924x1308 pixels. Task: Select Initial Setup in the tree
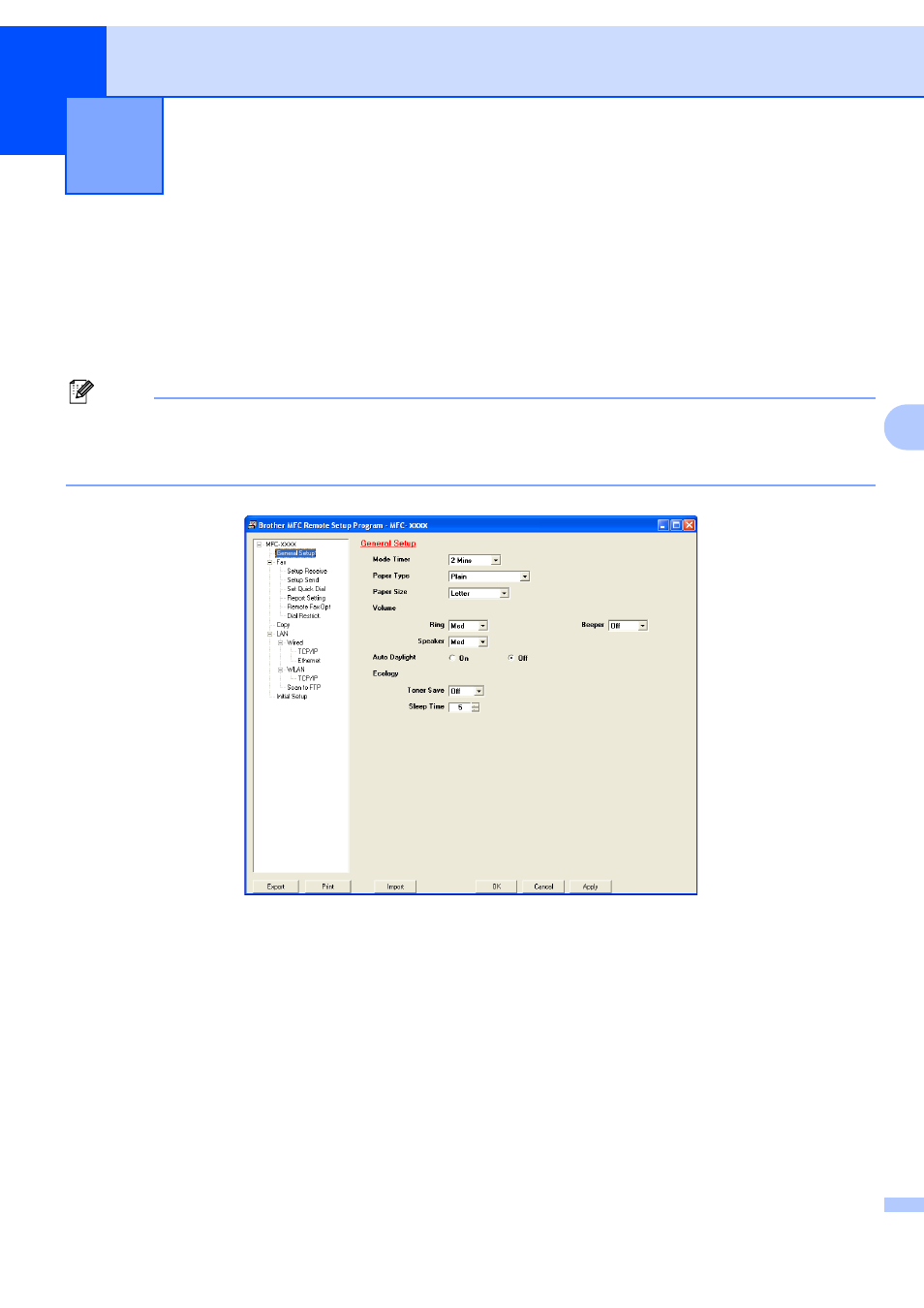[x=292, y=697]
